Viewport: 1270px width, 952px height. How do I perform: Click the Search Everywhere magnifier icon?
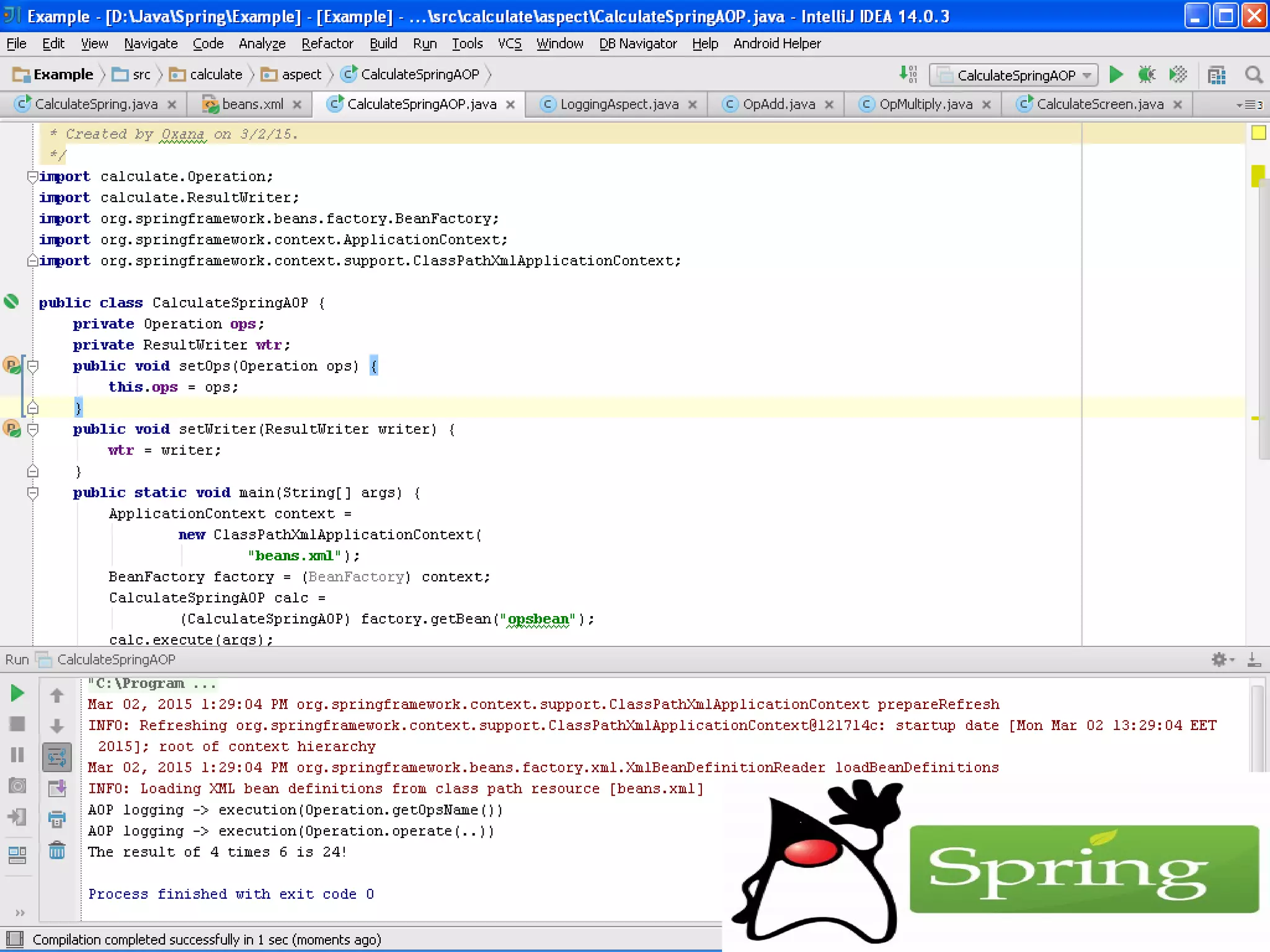tap(1253, 75)
